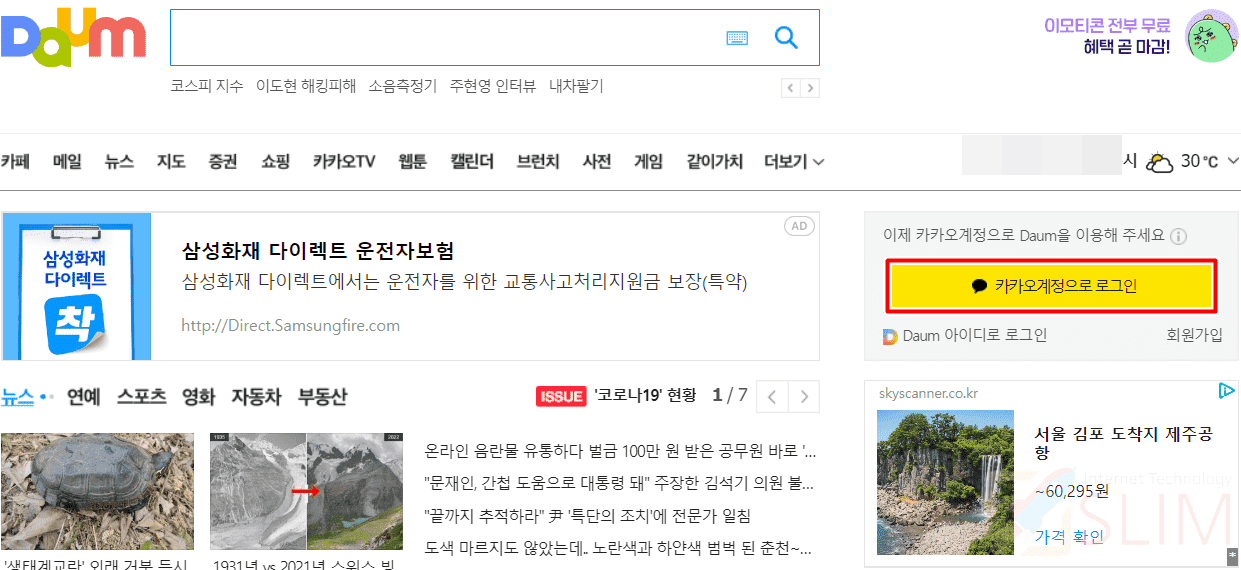Go to previous issue page arrow
The image size is (1241, 570).
click(x=772, y=396)
